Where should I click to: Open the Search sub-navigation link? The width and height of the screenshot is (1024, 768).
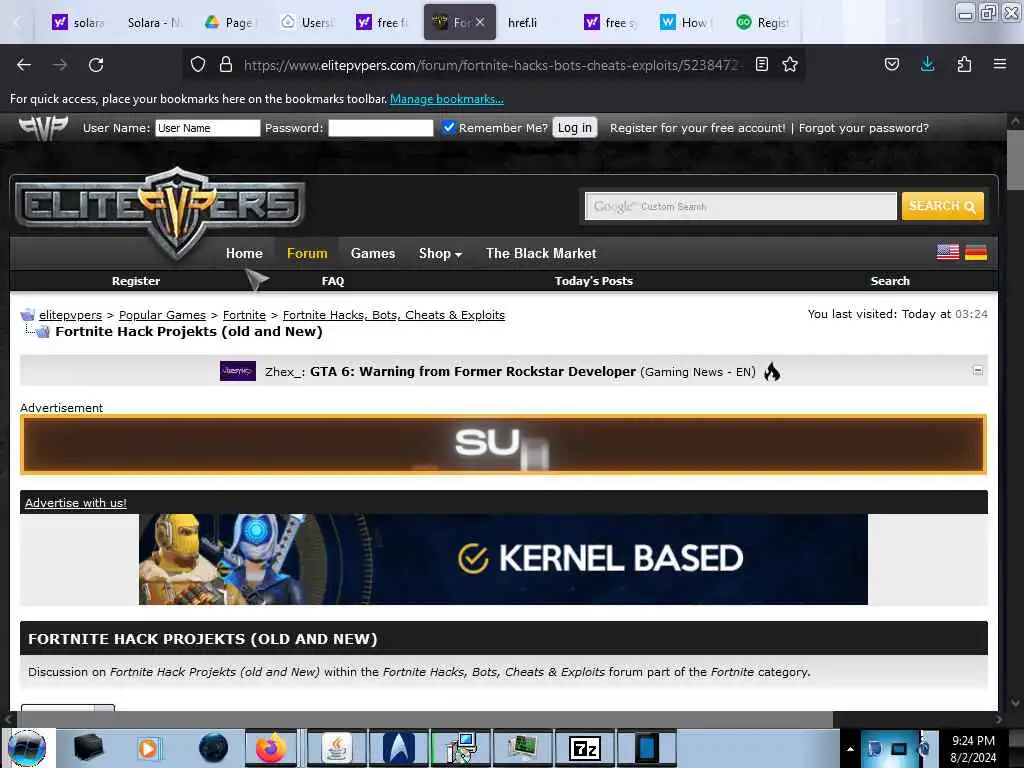tap(890, 281)
